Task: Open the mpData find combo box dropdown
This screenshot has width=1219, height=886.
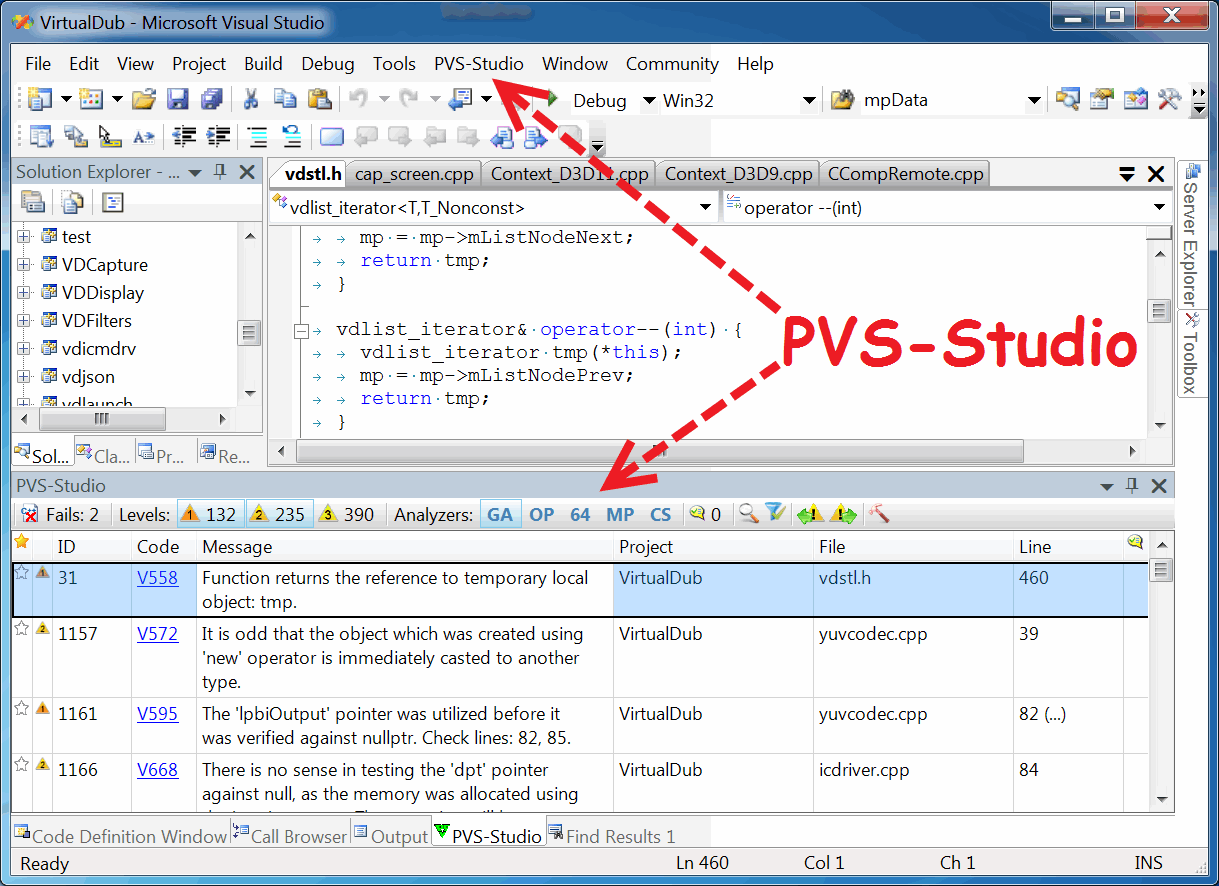Action: click(1034, 100)
